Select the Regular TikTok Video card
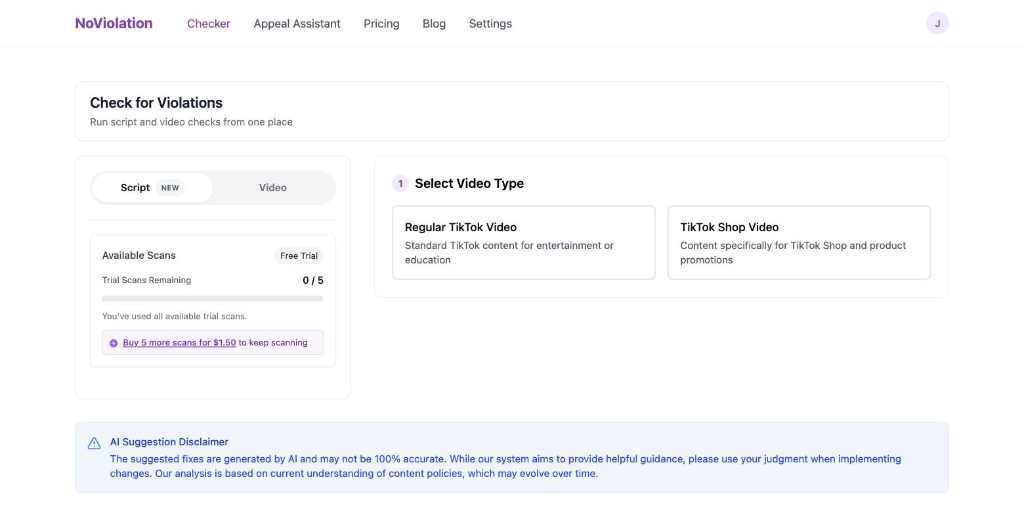 pyautogui.click(x=524, y=243)
